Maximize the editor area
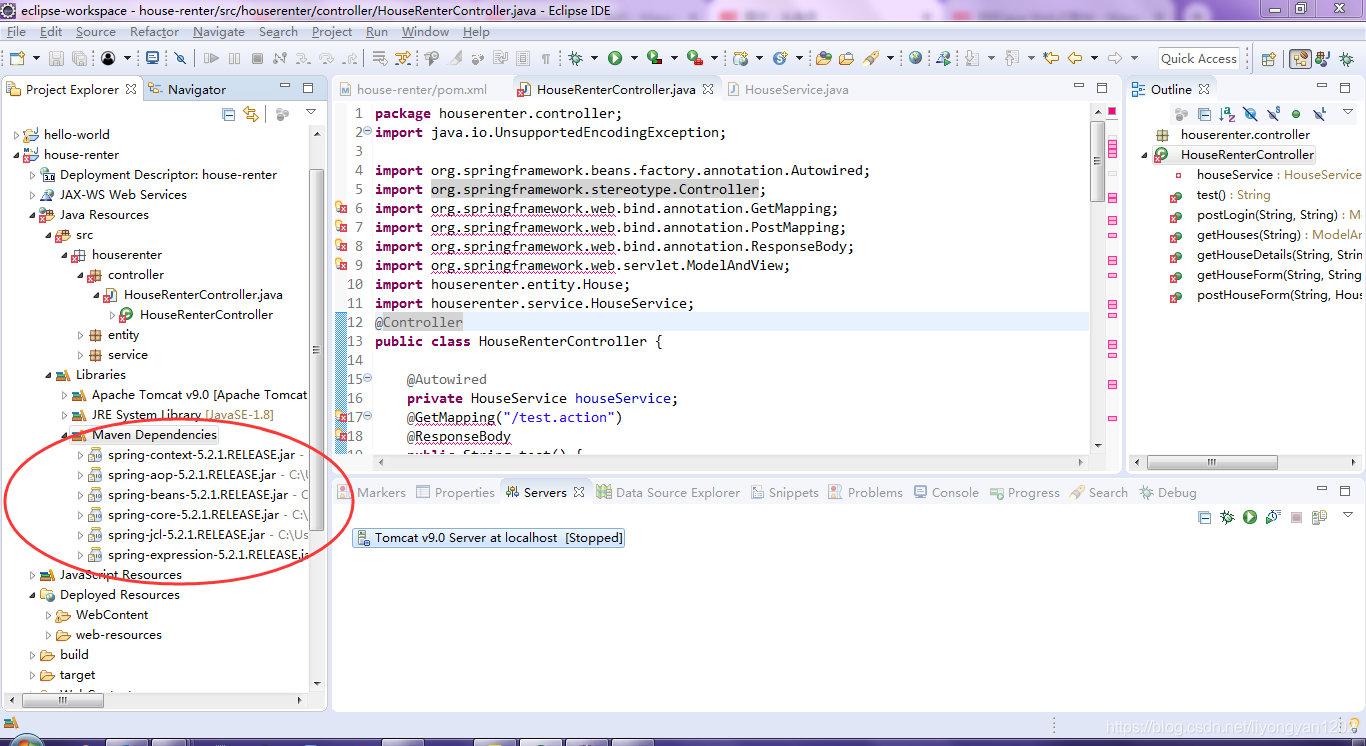This screenshot has height=746, width=1366. (x=1102, y=88)
